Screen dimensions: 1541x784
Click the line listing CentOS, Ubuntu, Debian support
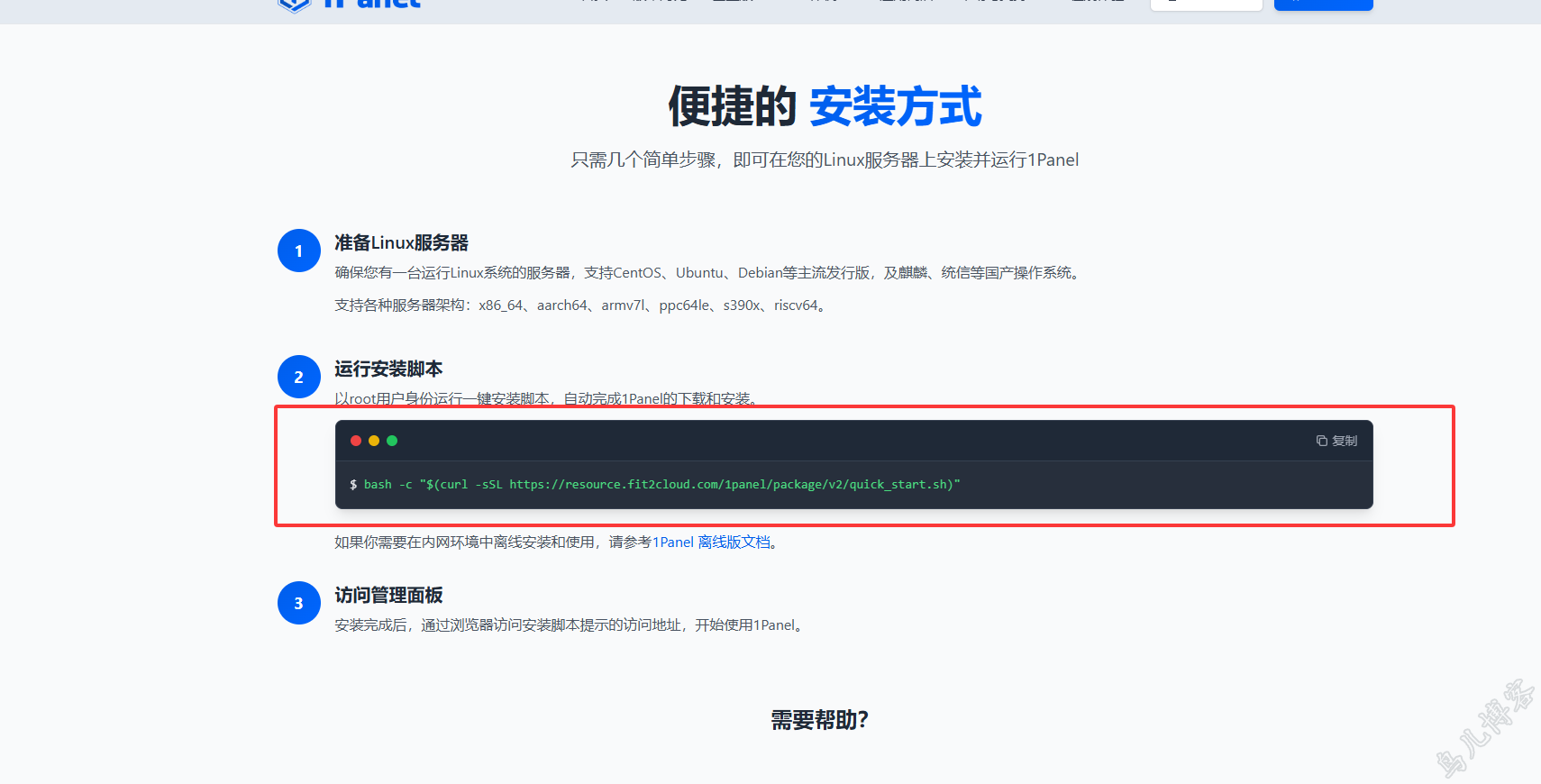coord(709,273)
